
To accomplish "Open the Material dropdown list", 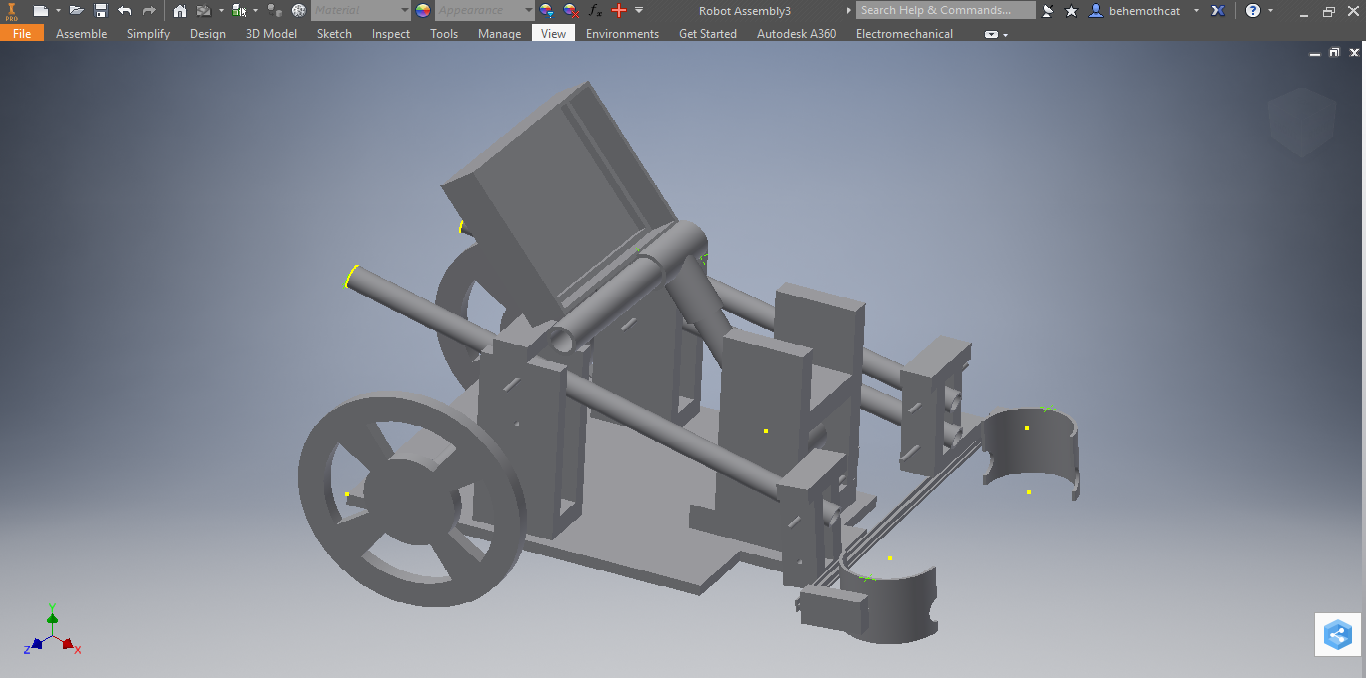I will (404, 10).
